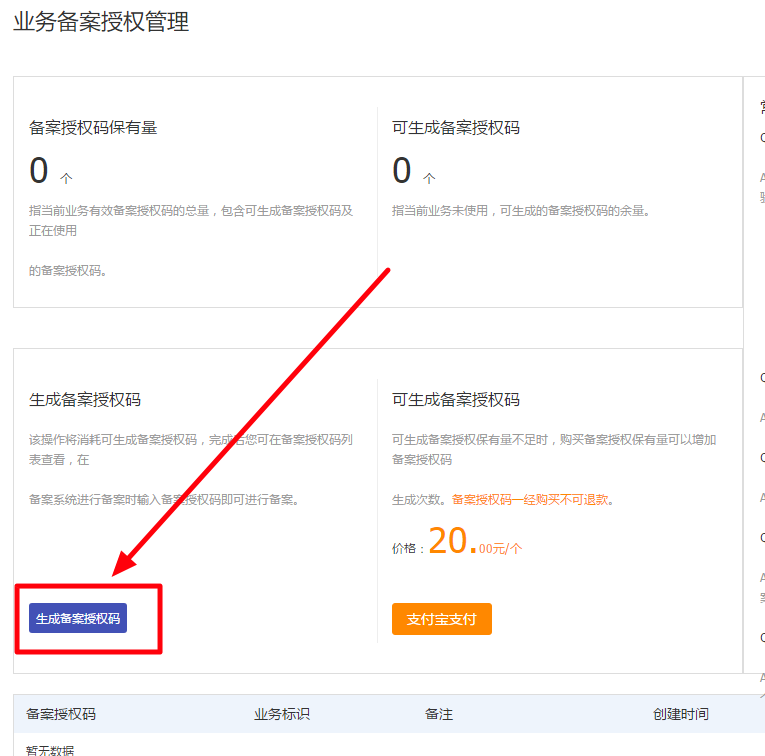The width and height of the screenshot is (765, 756).
Task: Click the 备注 column header
Action: tap(439, 714)
